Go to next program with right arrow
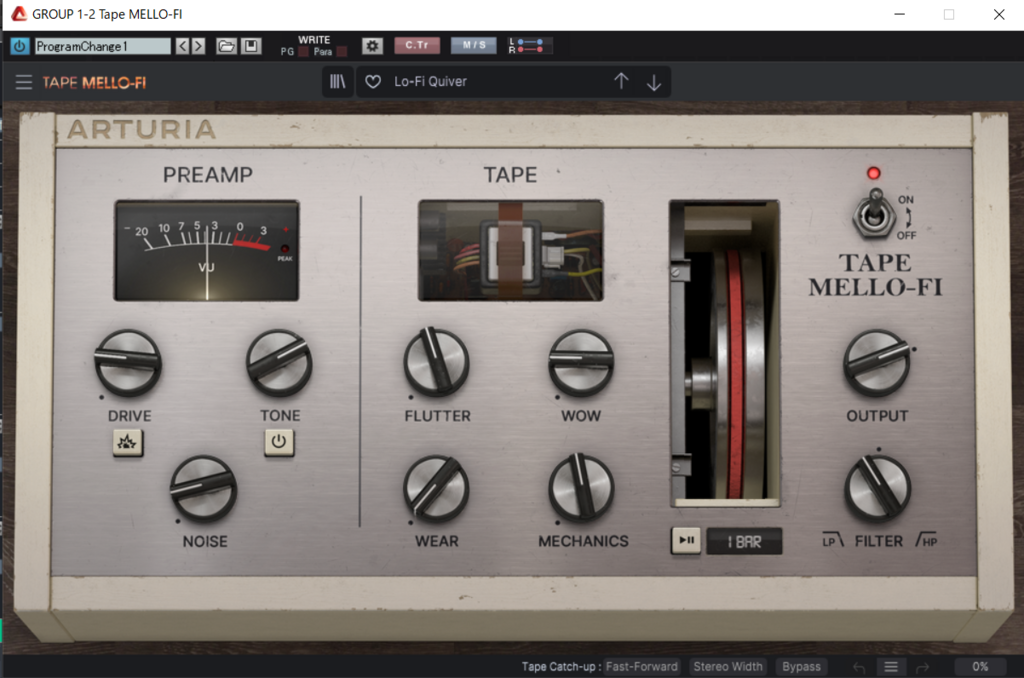Viewport: 1024px width, 678px height. 199,46
